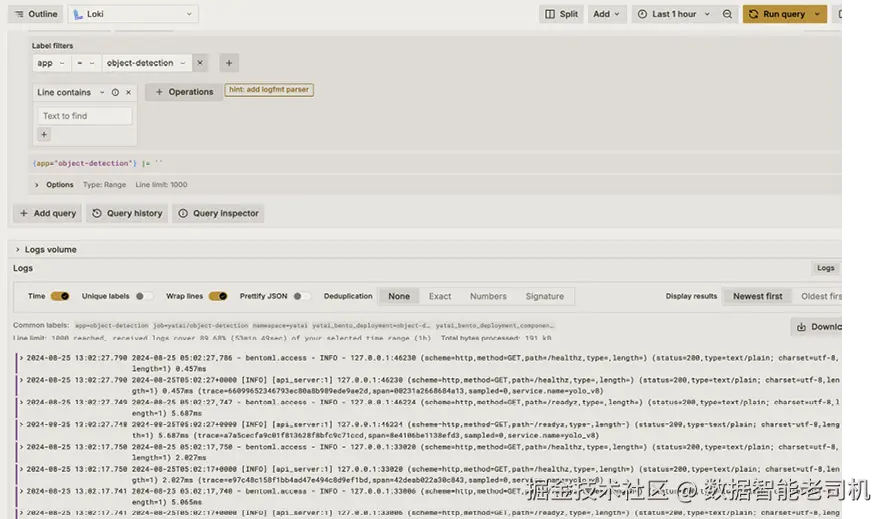Expand the 13:02:27.749 bentoml.access log row
This screenshot has height=519, width=887.
(428, 408)
